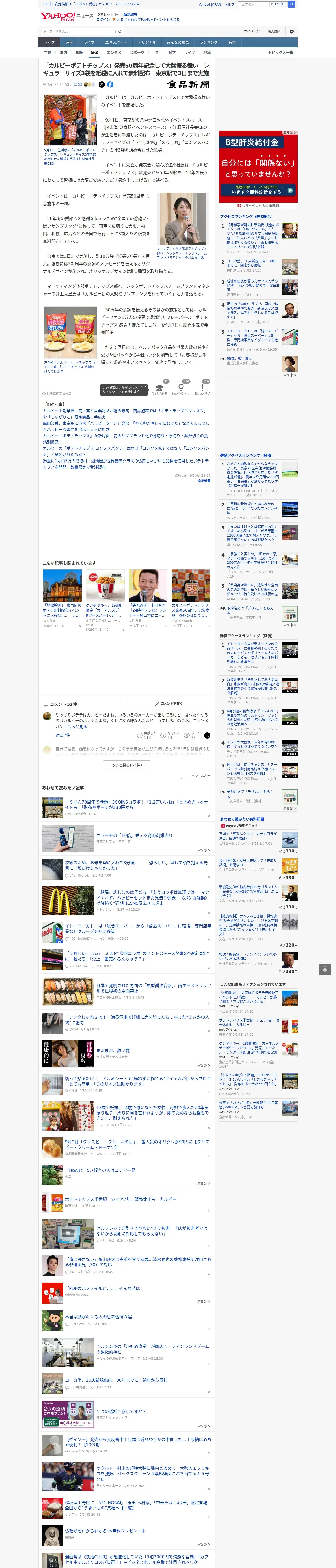
Task: Open the 3COINSコラボ recommended article
Action: [126, 807]
